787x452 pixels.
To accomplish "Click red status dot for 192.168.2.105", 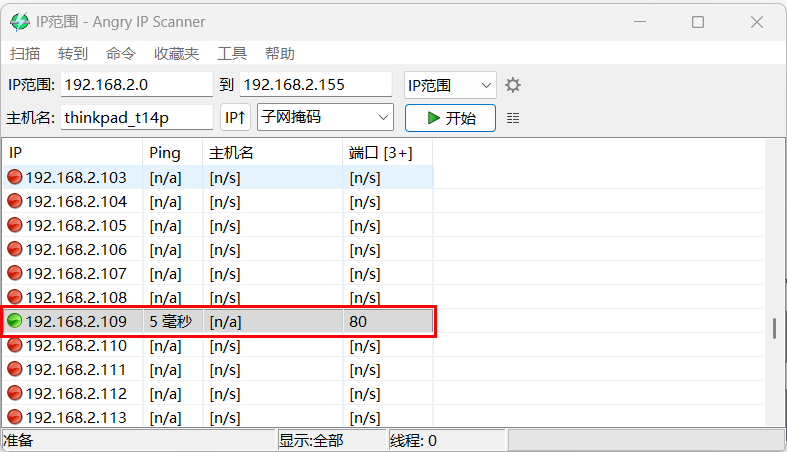I will pyautogui.click(x=15, y=225).
